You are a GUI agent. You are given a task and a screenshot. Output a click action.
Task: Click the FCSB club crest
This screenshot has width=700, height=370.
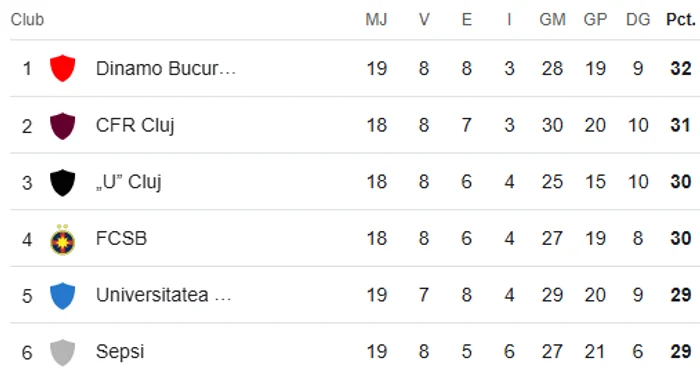(62, 240)
